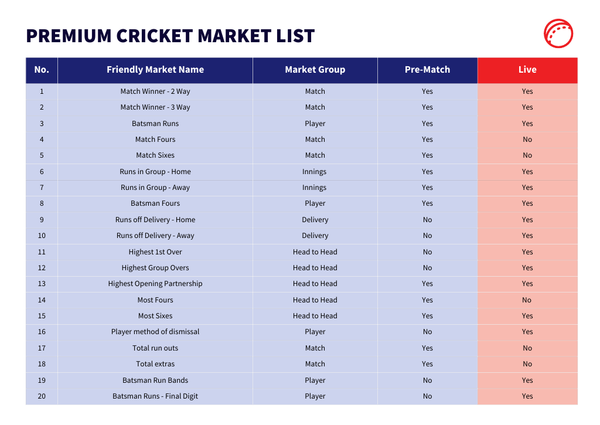
Task: Click 'Highest Opening Partnership' market name
Action: pyautogui.click(x=155, y=284)
